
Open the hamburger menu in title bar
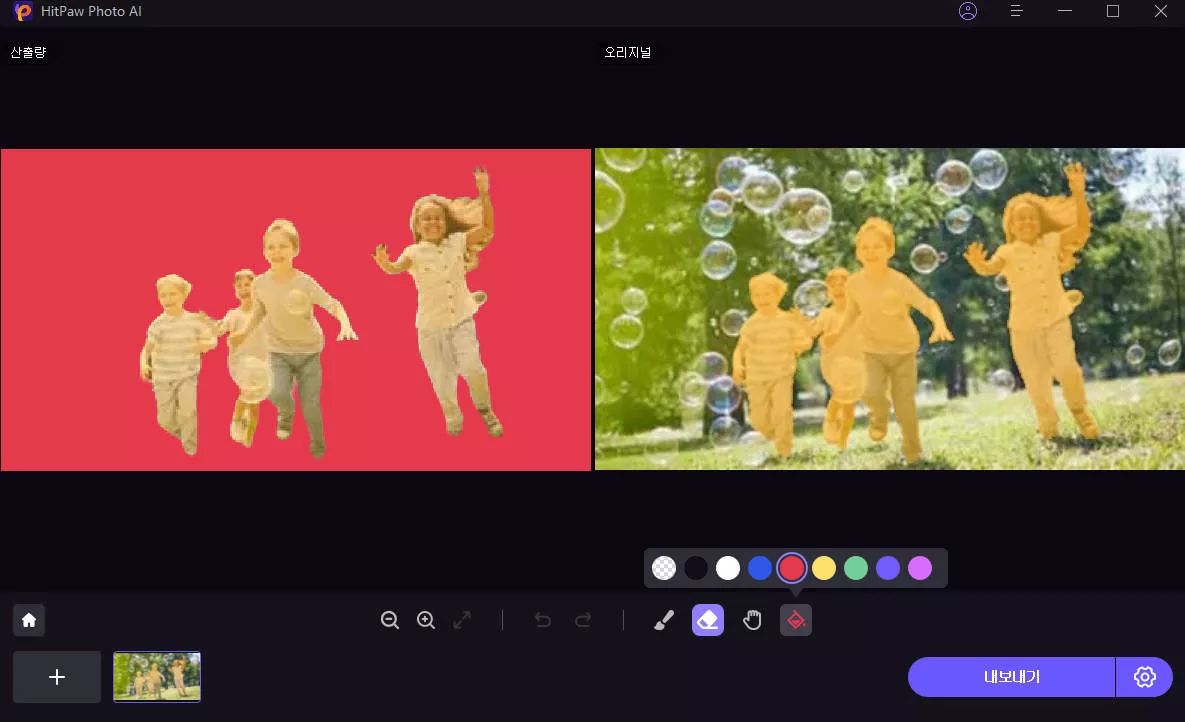tap(1017, 11)
